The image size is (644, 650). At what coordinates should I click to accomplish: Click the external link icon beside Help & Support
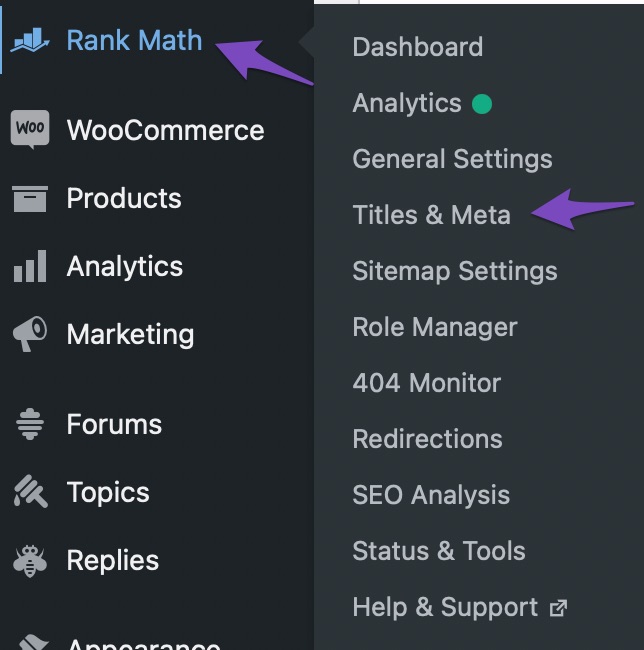tap(558, 608)
